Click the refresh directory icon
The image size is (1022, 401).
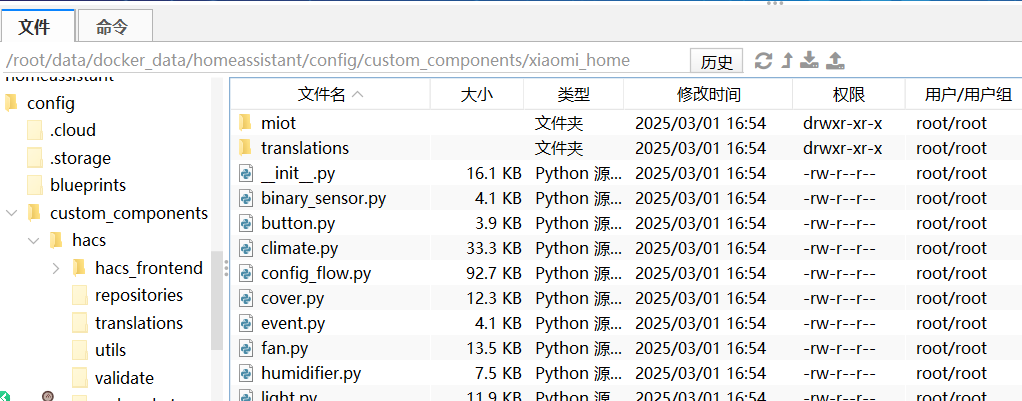pyautogui.click(x=763, y=61)
